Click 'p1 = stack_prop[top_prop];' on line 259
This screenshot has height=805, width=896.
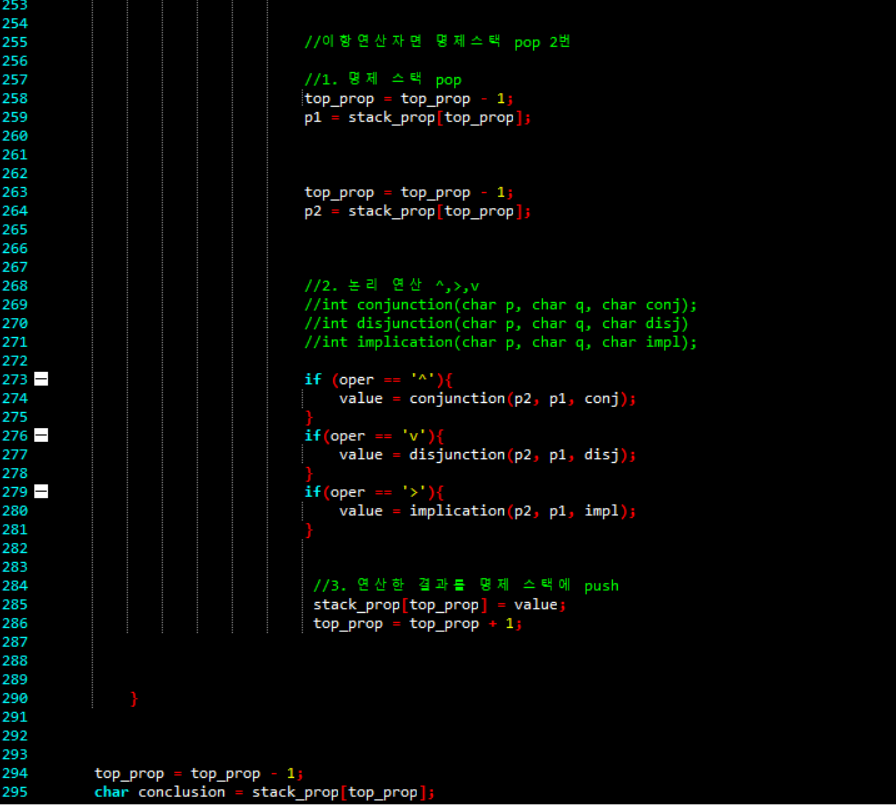[x=418, y=118]
